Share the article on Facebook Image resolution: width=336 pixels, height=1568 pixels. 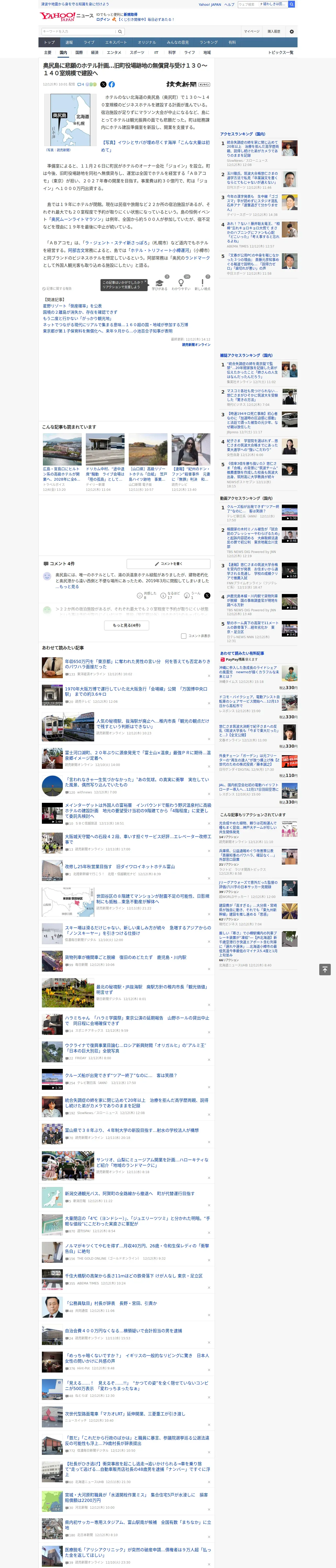tap(111, 85)
